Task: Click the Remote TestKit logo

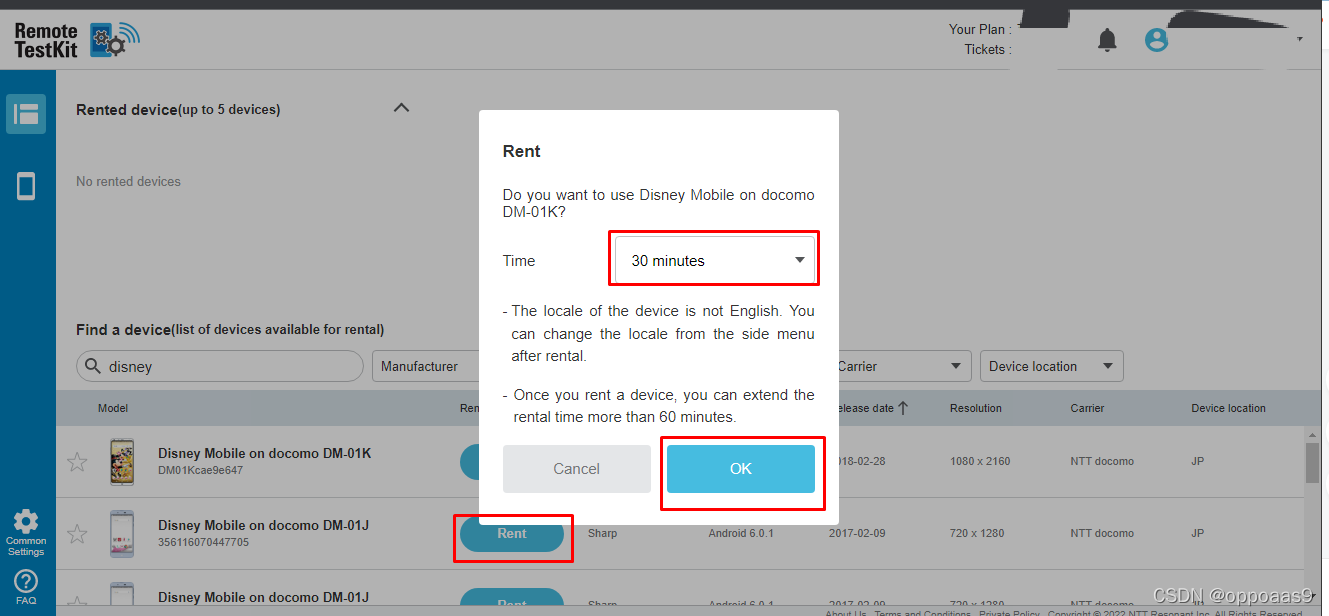Action: pyautogui.click(x=76, y=39)
